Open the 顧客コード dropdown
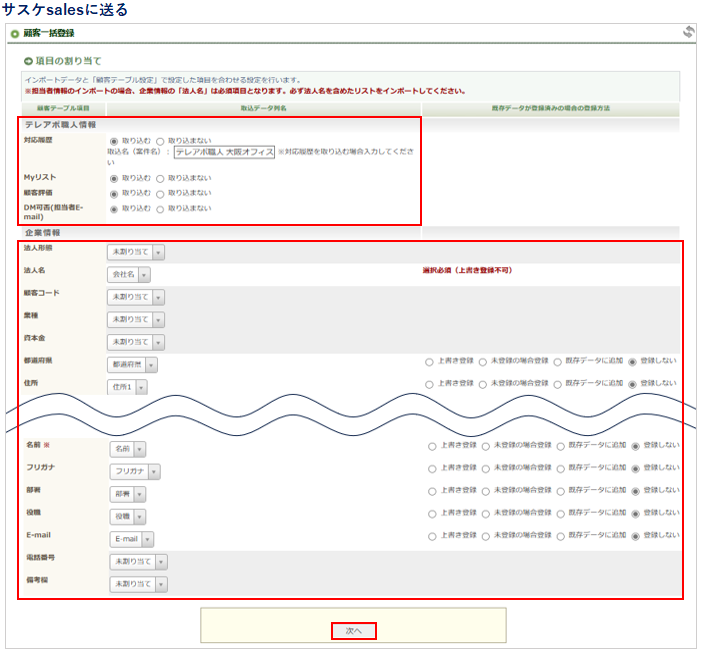701x654 pixels. pos(136,297)
